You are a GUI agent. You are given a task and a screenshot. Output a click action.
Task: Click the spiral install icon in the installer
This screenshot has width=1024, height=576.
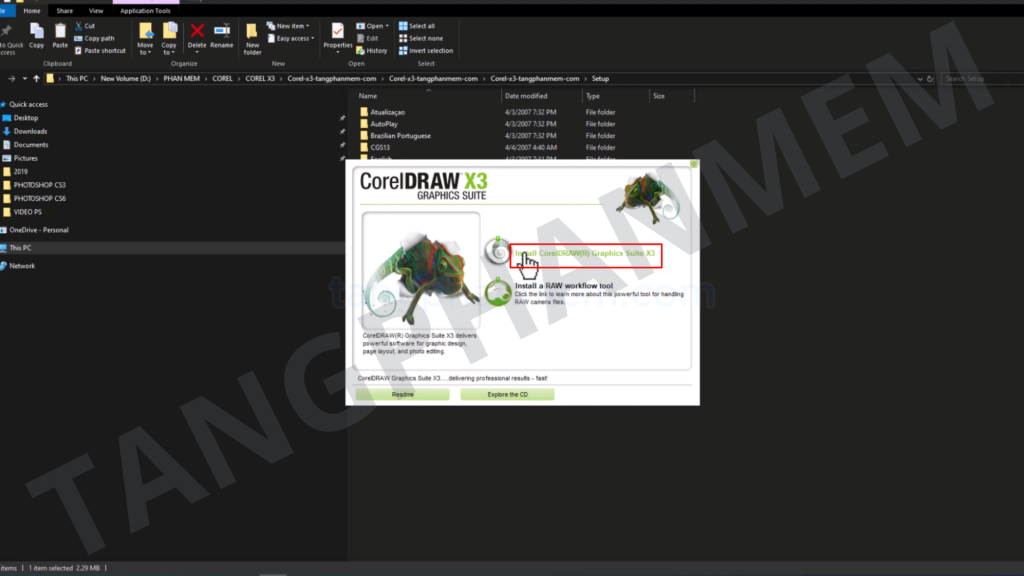[496, 252]
